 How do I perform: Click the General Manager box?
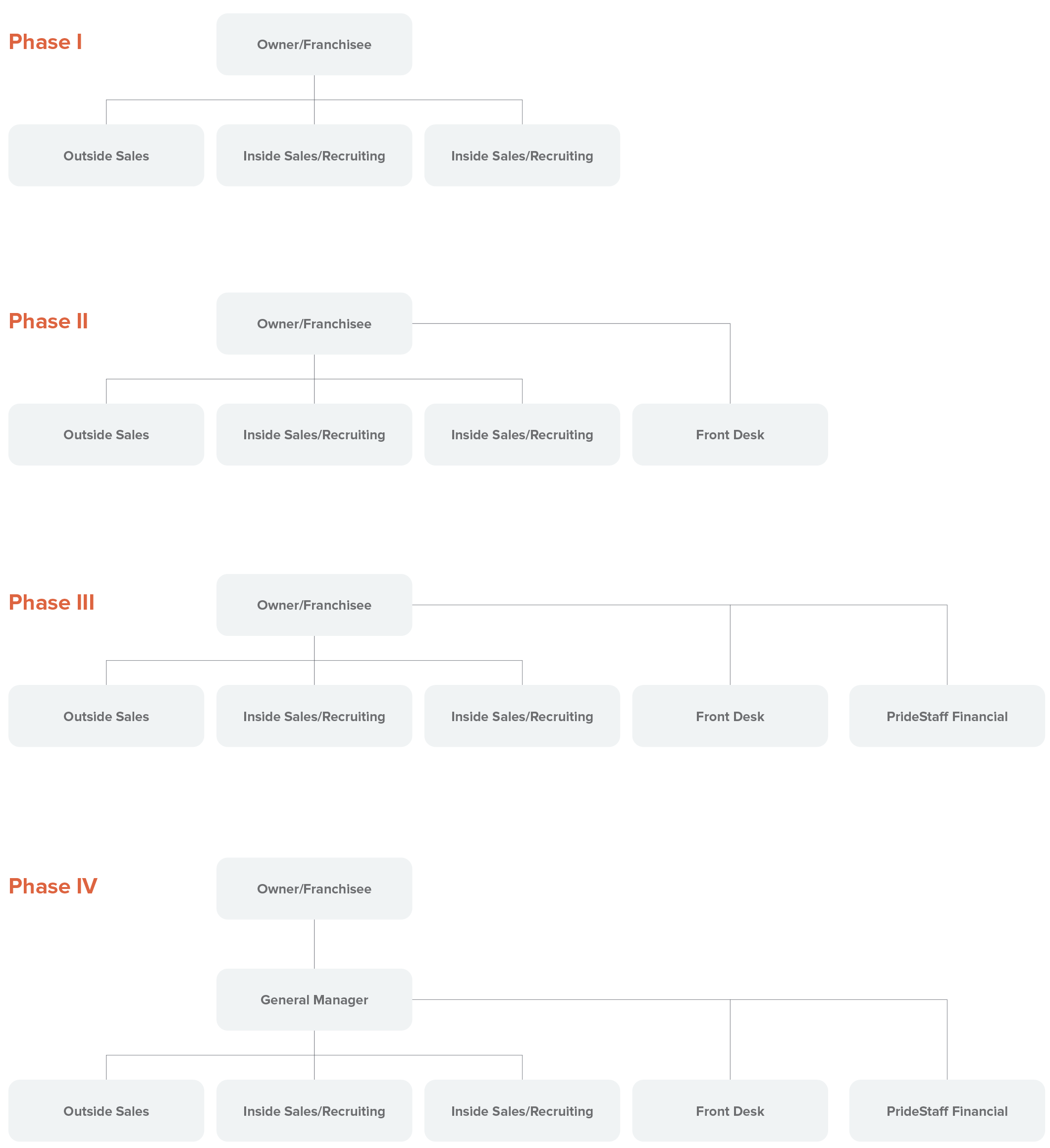314,999
